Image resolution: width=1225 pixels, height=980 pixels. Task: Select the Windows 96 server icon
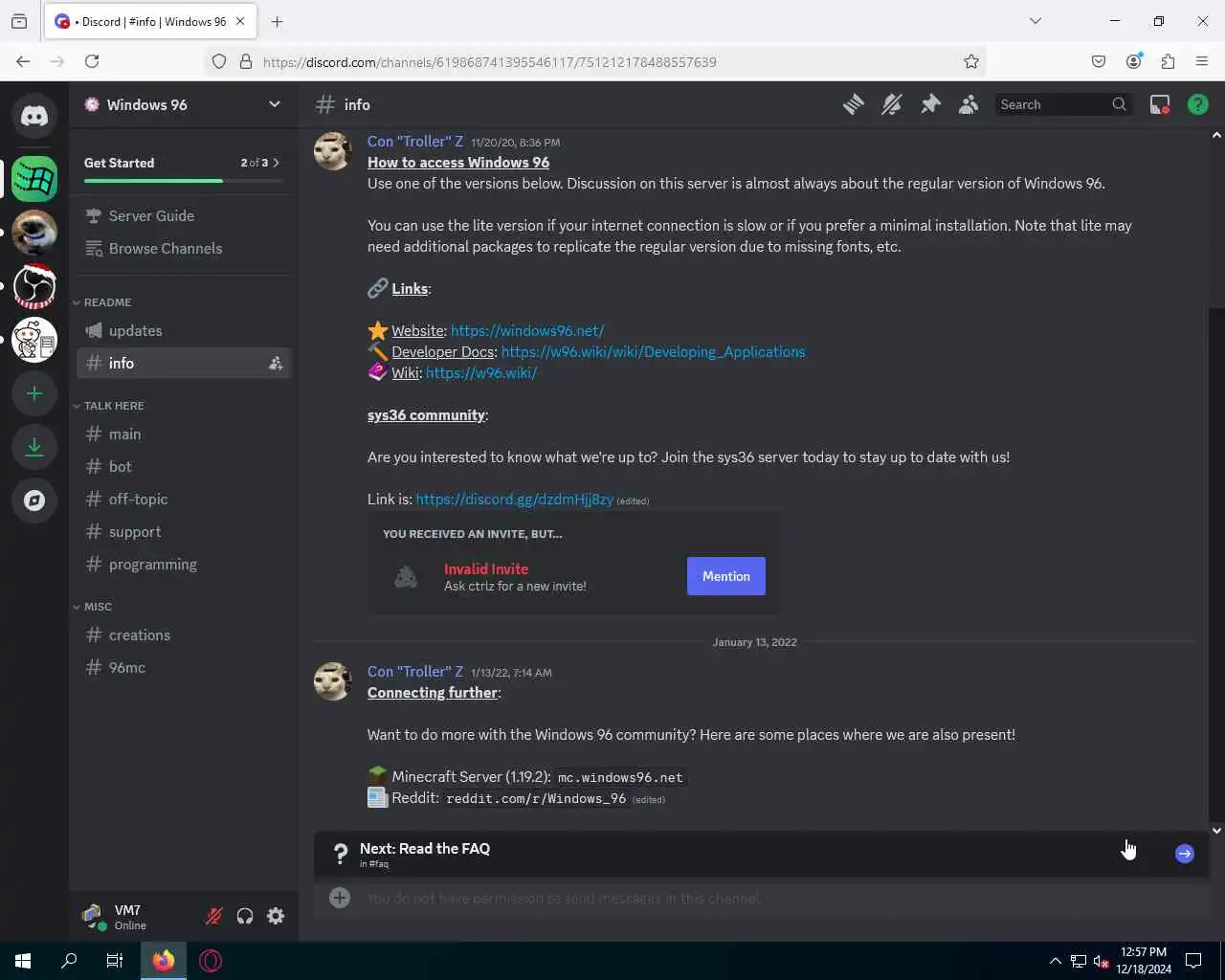coord(34,178)
